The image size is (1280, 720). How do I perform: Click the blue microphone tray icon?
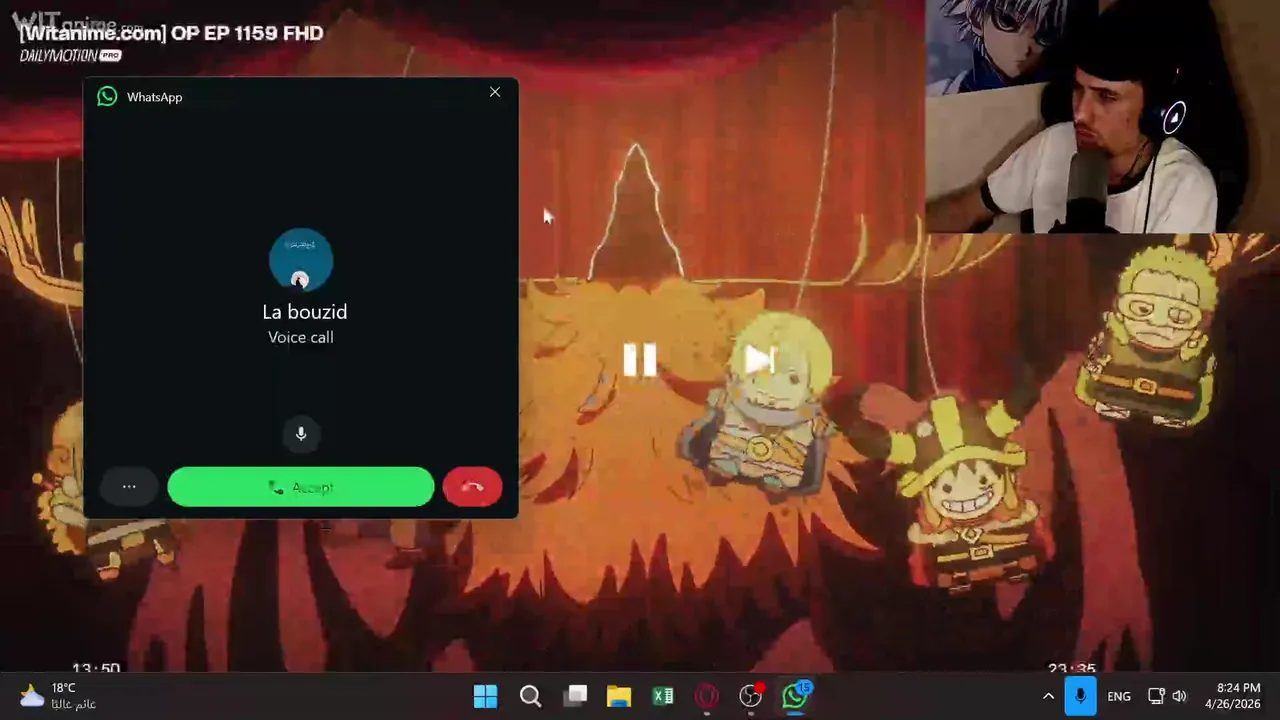pyautogui.click(x=1080, y=696)
